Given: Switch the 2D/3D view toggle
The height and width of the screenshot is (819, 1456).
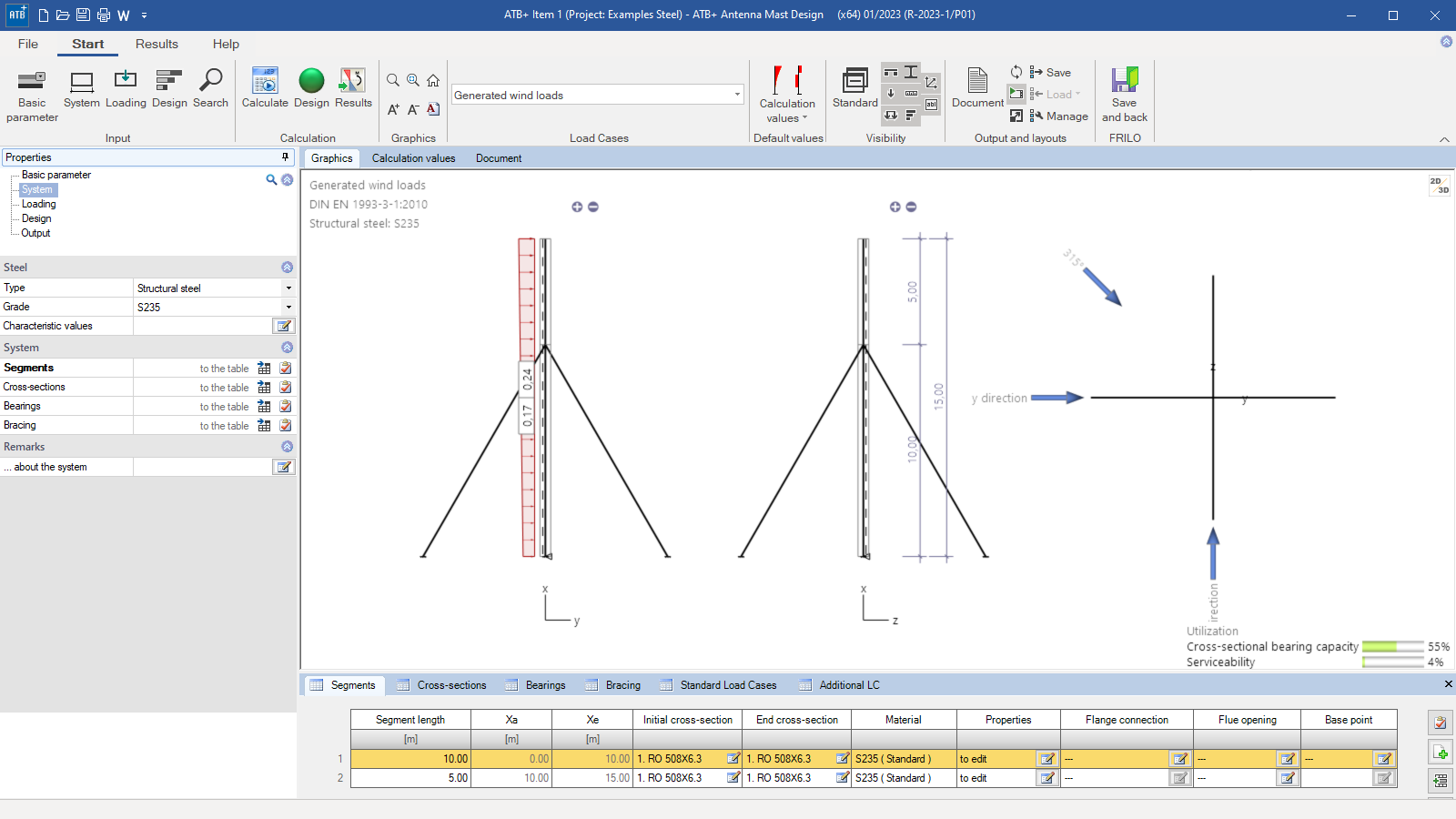Looking at the screenshot, I should [x=1439, y=186].
